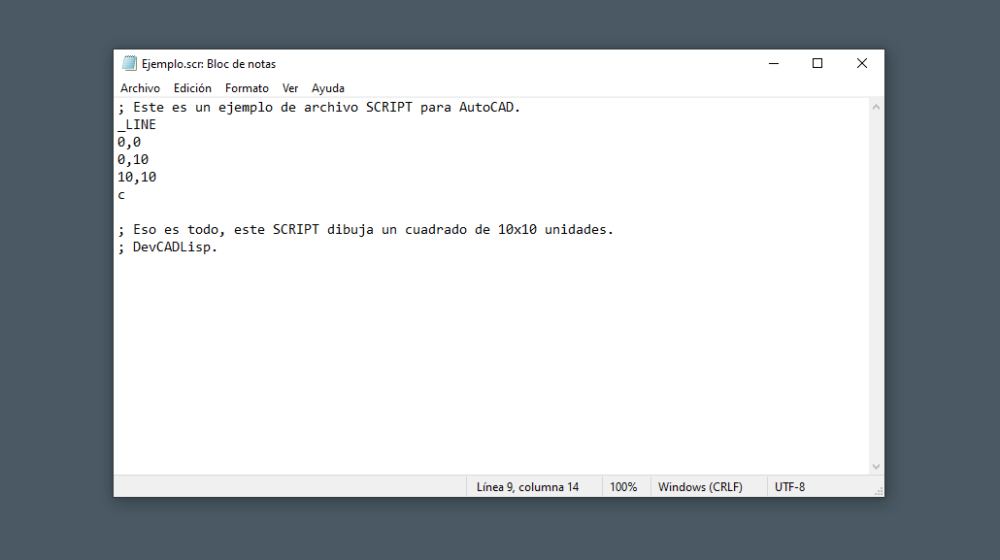Image resolution: width=1000 pixels, height=560 pixels.
Task: Place cursor on the _LINE command line
Action: tap(137, 125)
